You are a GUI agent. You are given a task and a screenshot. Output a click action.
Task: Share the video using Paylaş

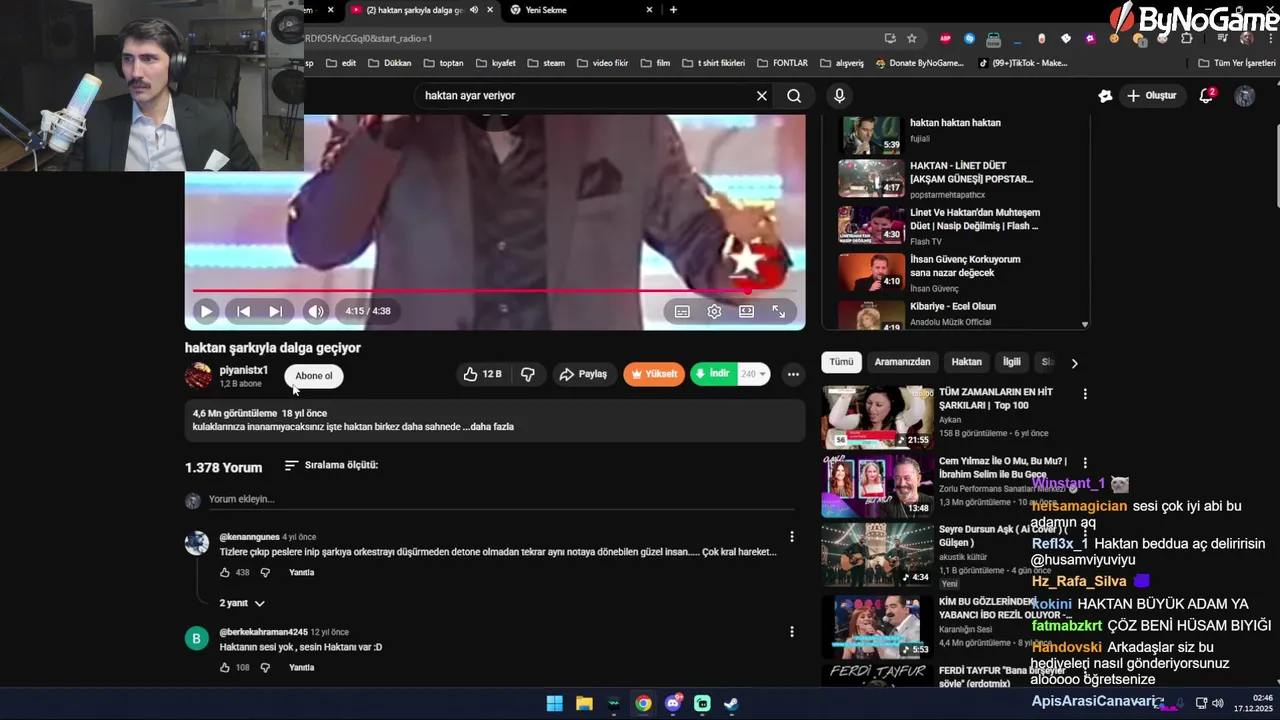click(x=583, y=374)
